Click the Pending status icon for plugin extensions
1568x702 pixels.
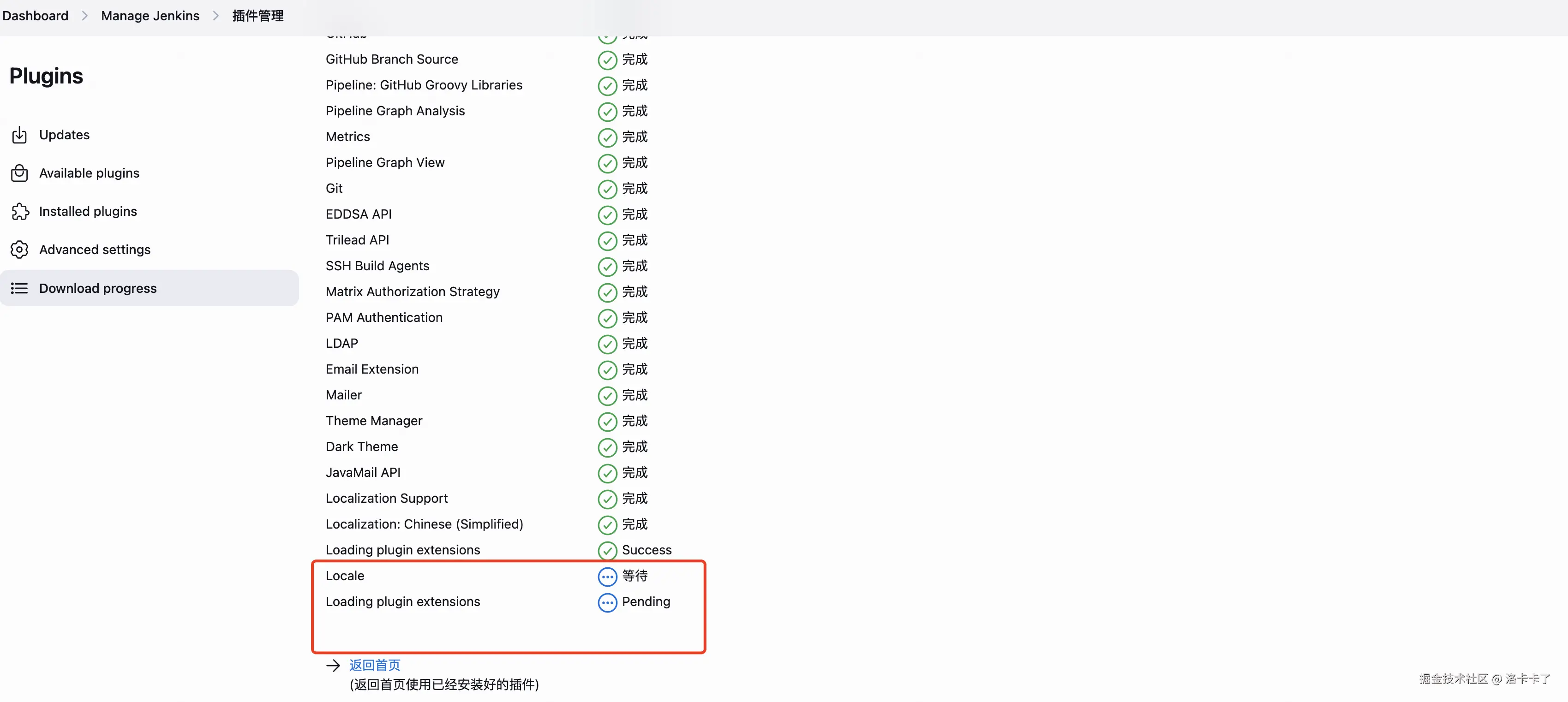click(607, 602)
